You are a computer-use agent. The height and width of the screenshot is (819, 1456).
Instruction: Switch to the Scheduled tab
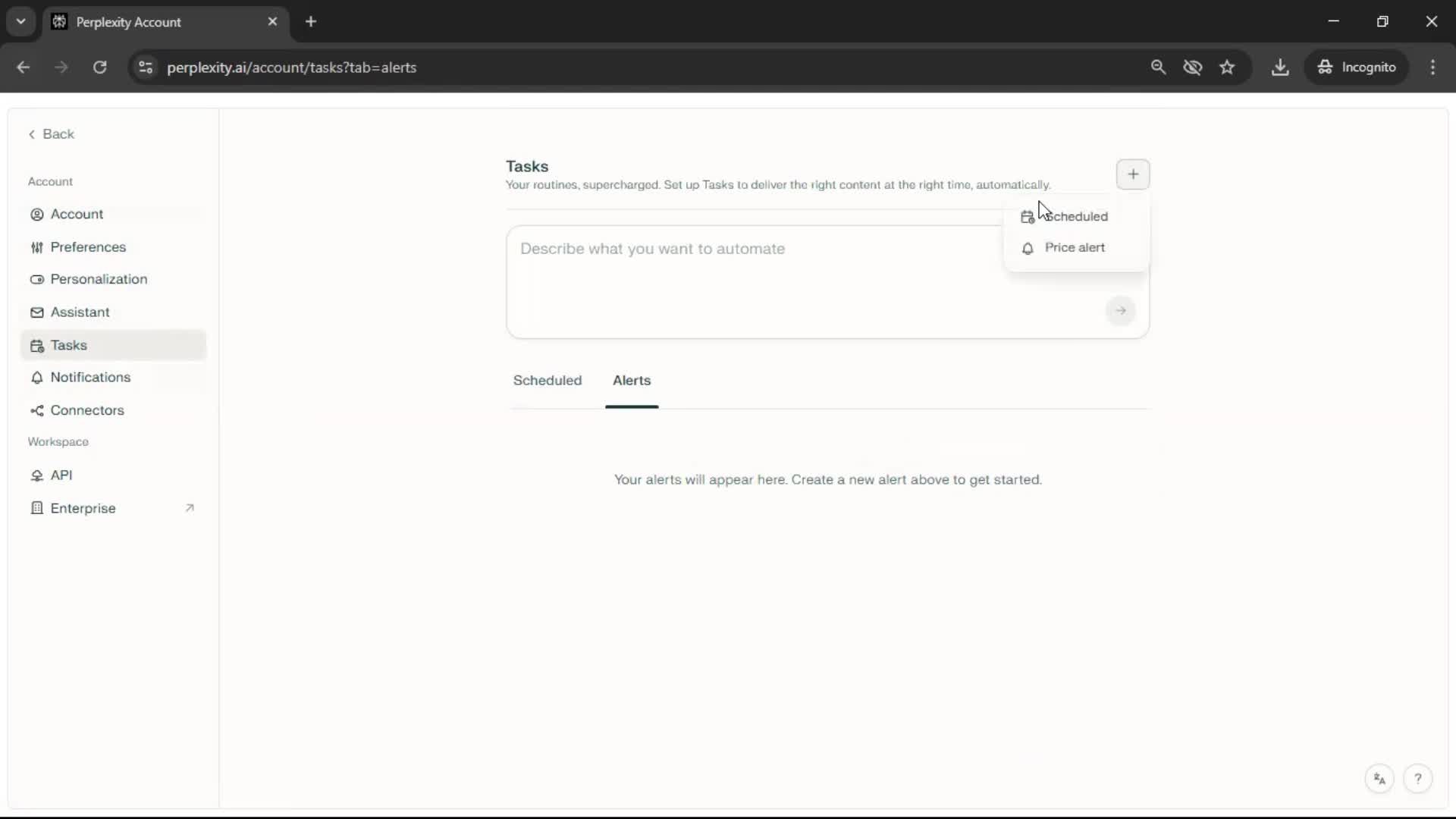(x=547, y=381)
